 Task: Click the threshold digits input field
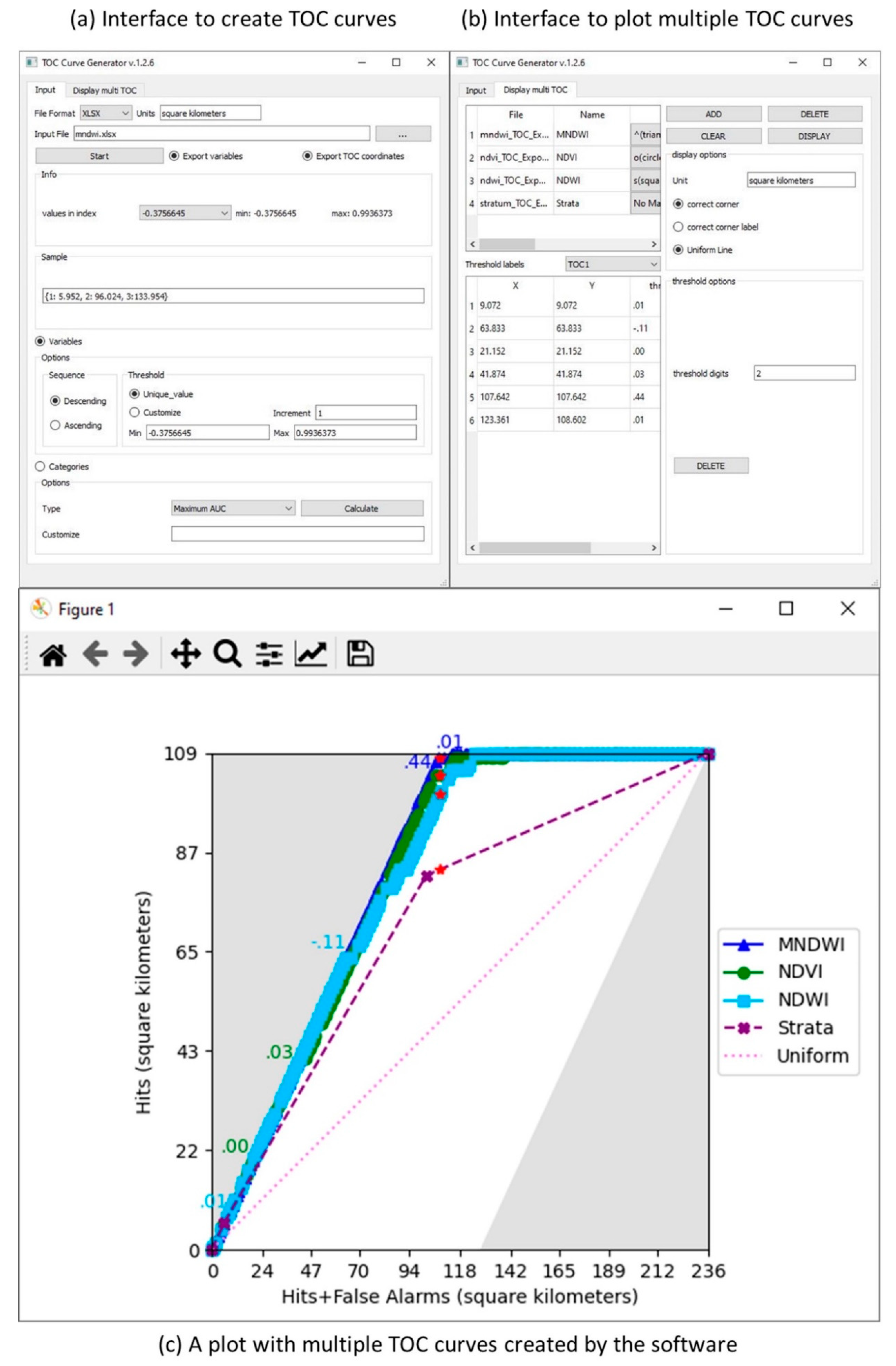(x=804, y=374)
